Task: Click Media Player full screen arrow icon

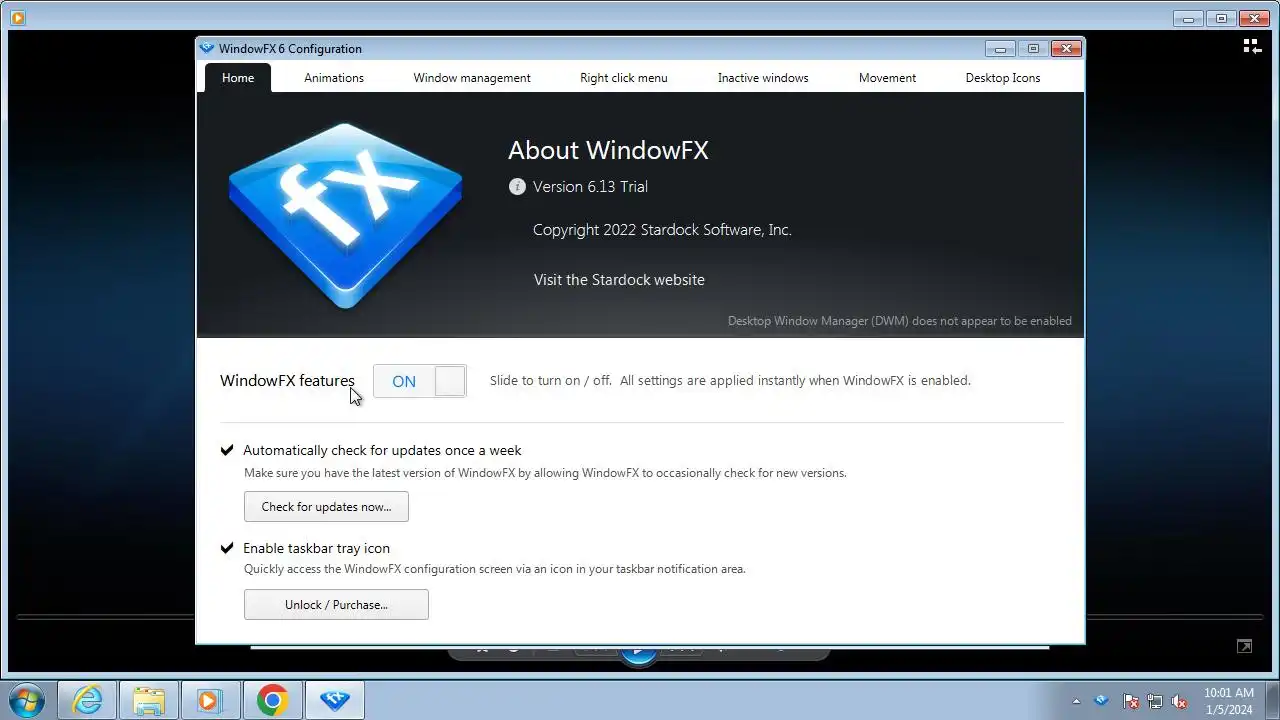Action: pyautogui.click(x=1244, y=647)
